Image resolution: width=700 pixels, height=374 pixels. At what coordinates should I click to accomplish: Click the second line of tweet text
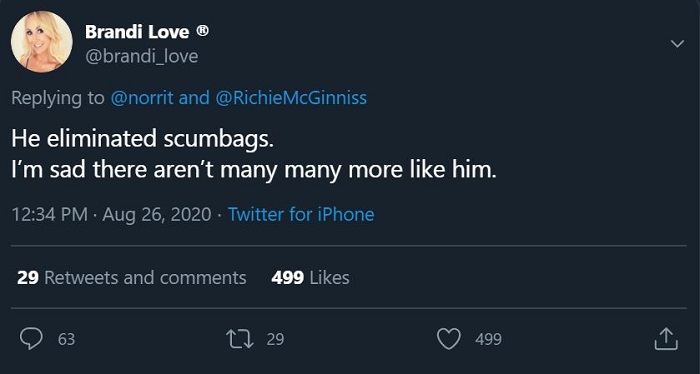pyautogui.click(x=254, y=170)
